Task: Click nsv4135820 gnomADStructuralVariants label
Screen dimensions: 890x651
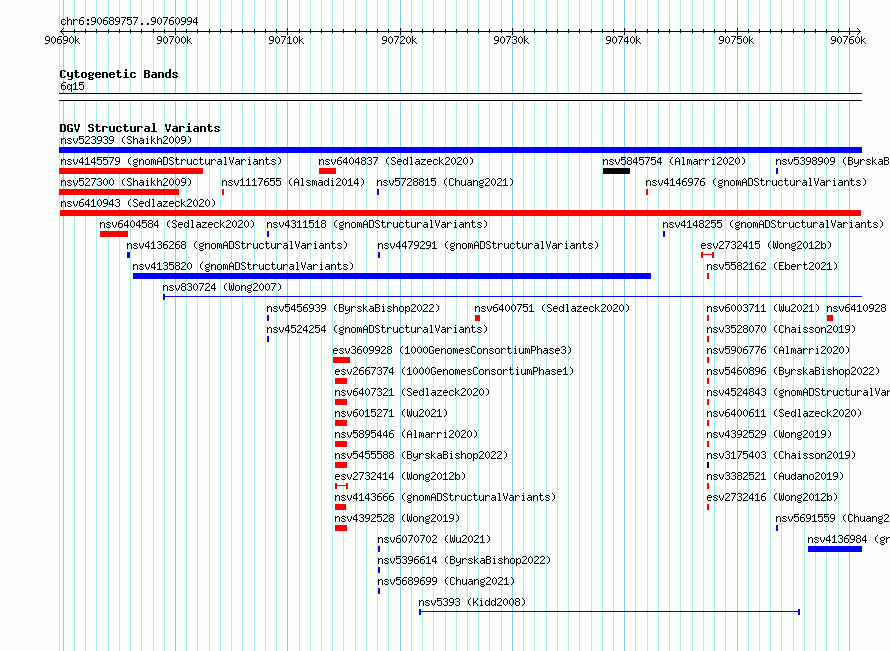Action: pos(243,266)
